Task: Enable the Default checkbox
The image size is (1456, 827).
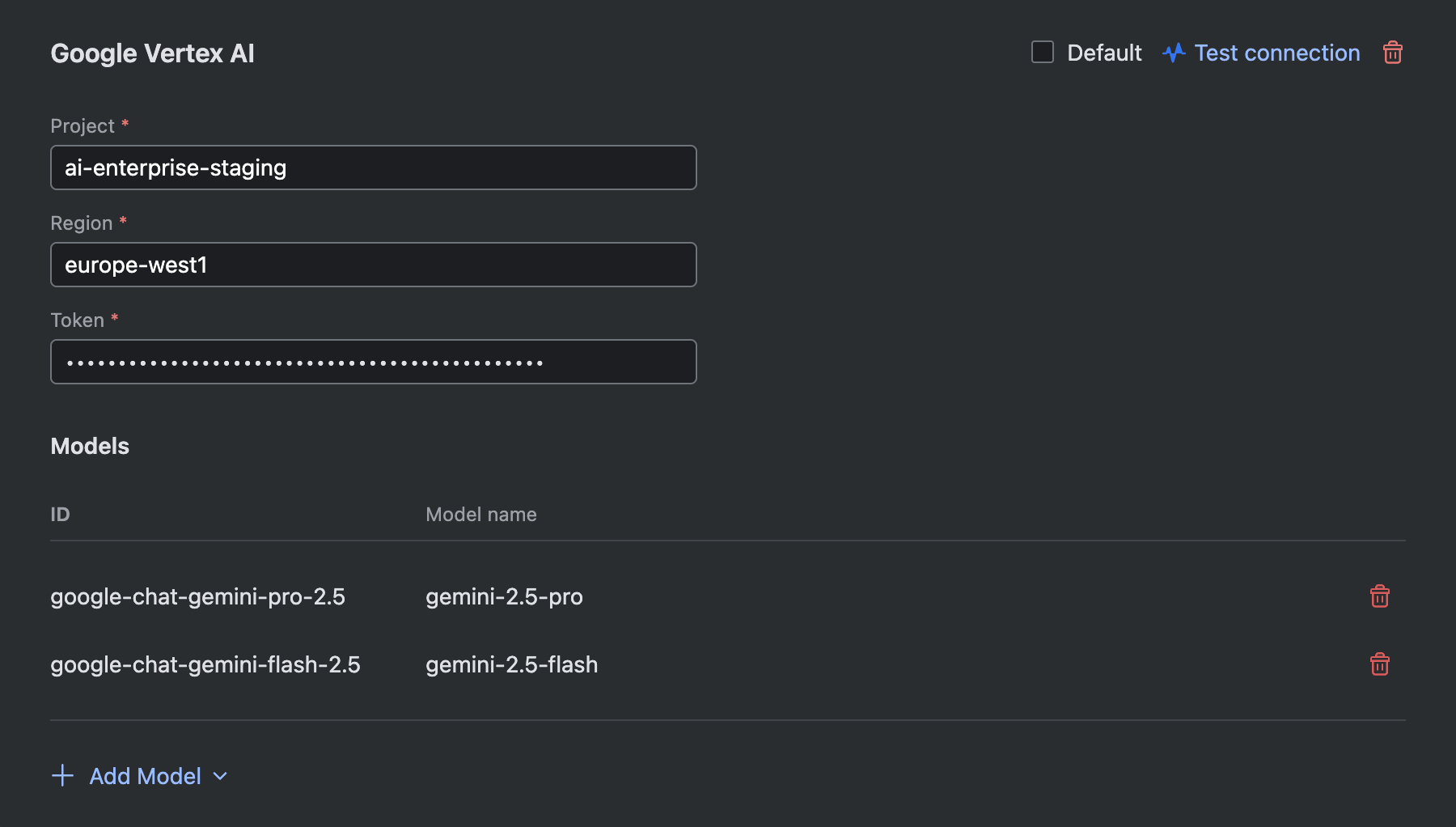Action: click(x=1043, y=52)
